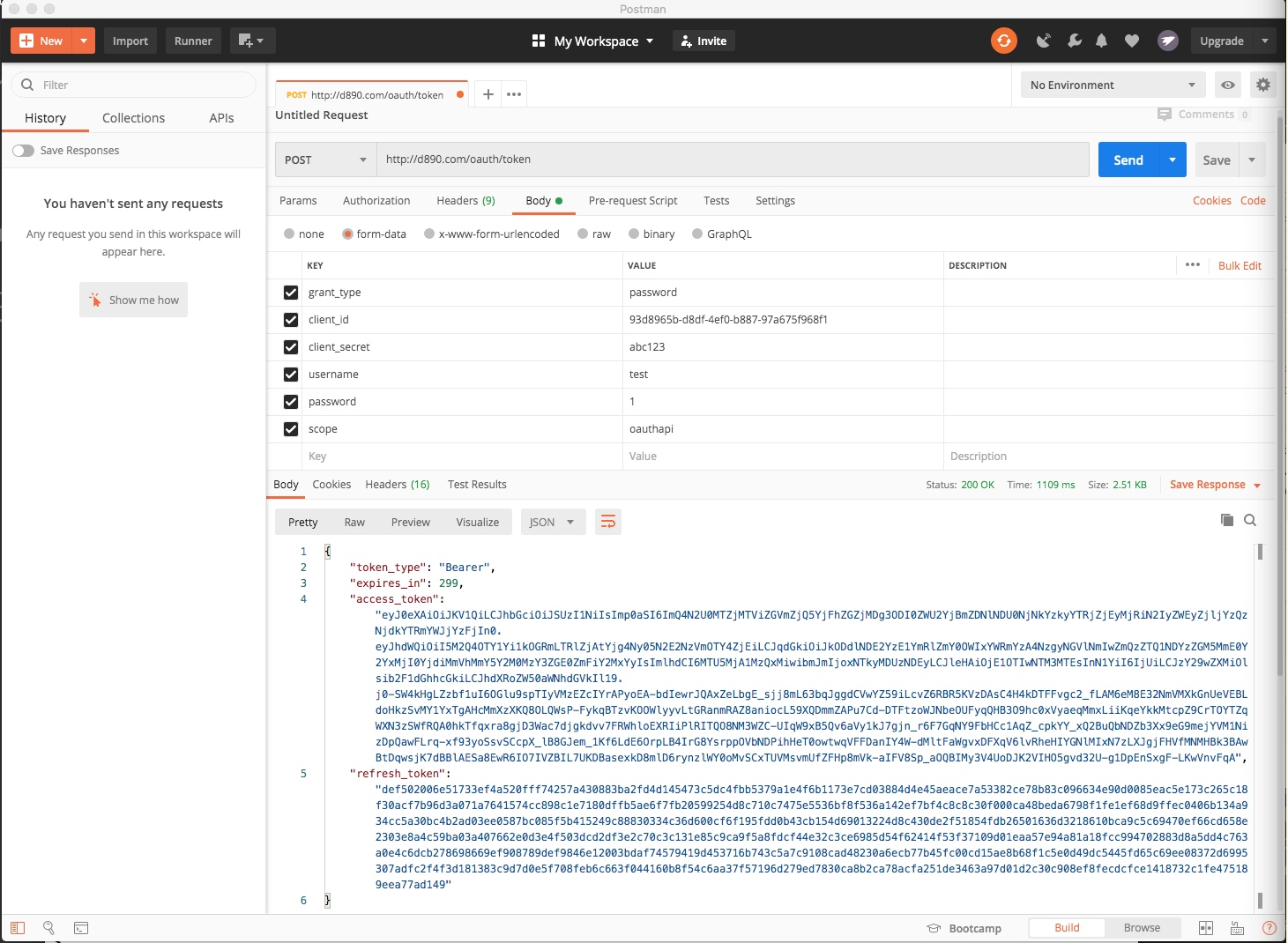Switch to the APIs tab

pos(221,118)
